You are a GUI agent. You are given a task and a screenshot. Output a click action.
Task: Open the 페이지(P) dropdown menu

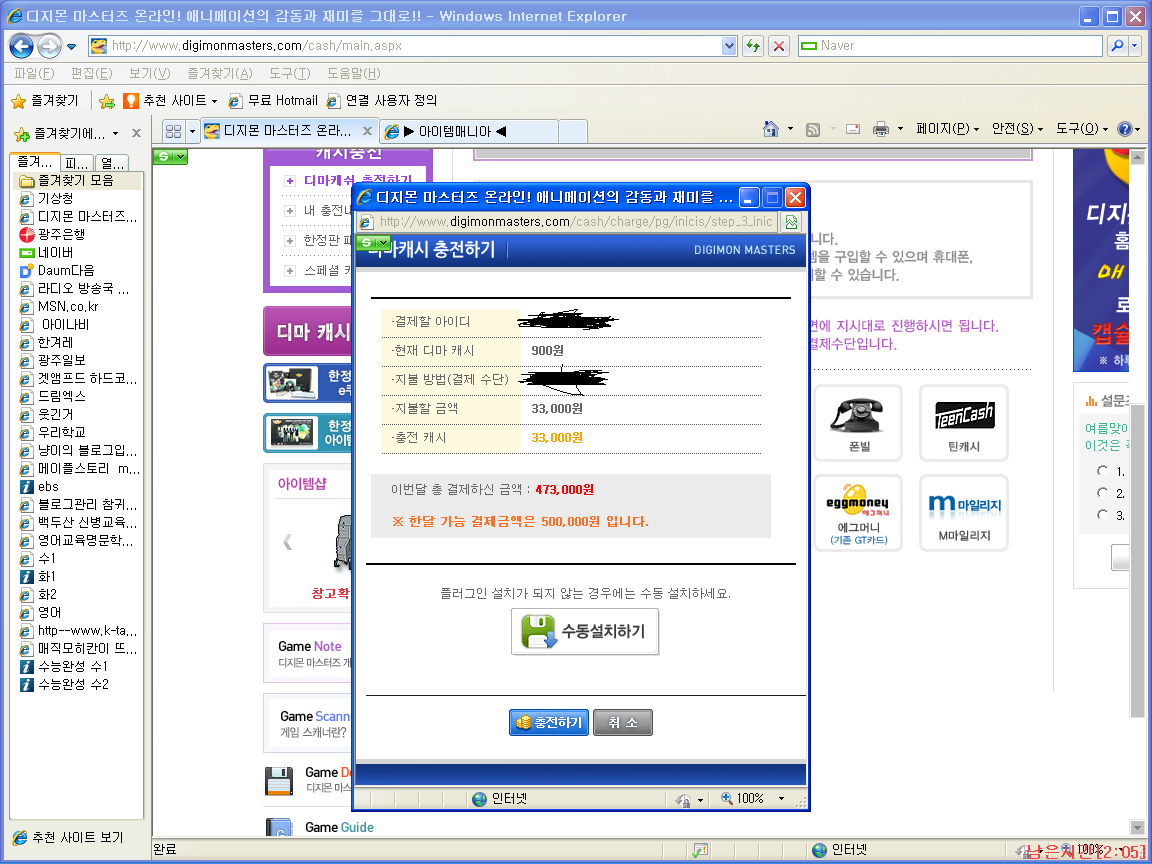pos(947,129)
